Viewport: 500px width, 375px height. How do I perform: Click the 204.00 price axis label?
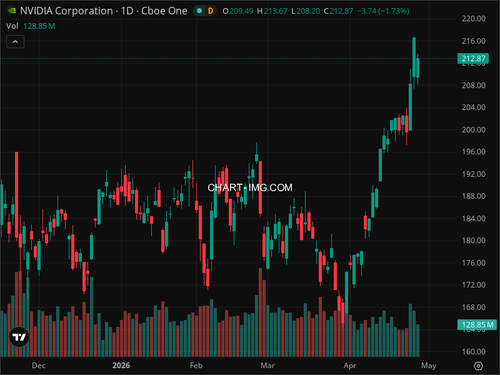click(473, 107)
